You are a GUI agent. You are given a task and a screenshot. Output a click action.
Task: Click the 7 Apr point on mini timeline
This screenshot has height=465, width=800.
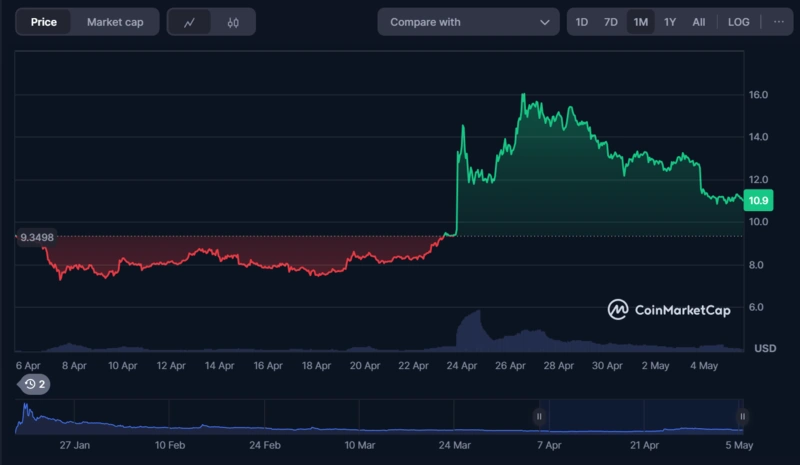(548, 444)
